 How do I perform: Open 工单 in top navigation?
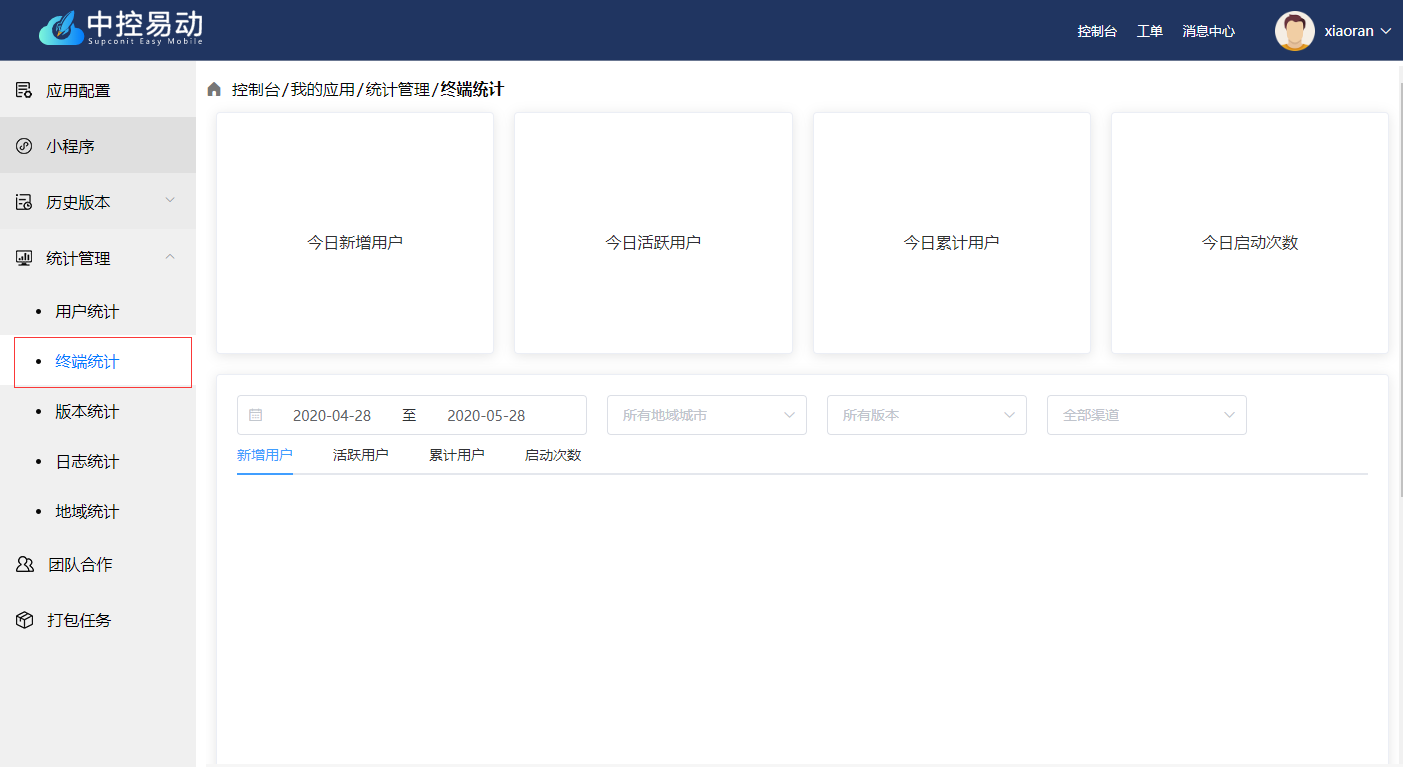point(1150,31)
